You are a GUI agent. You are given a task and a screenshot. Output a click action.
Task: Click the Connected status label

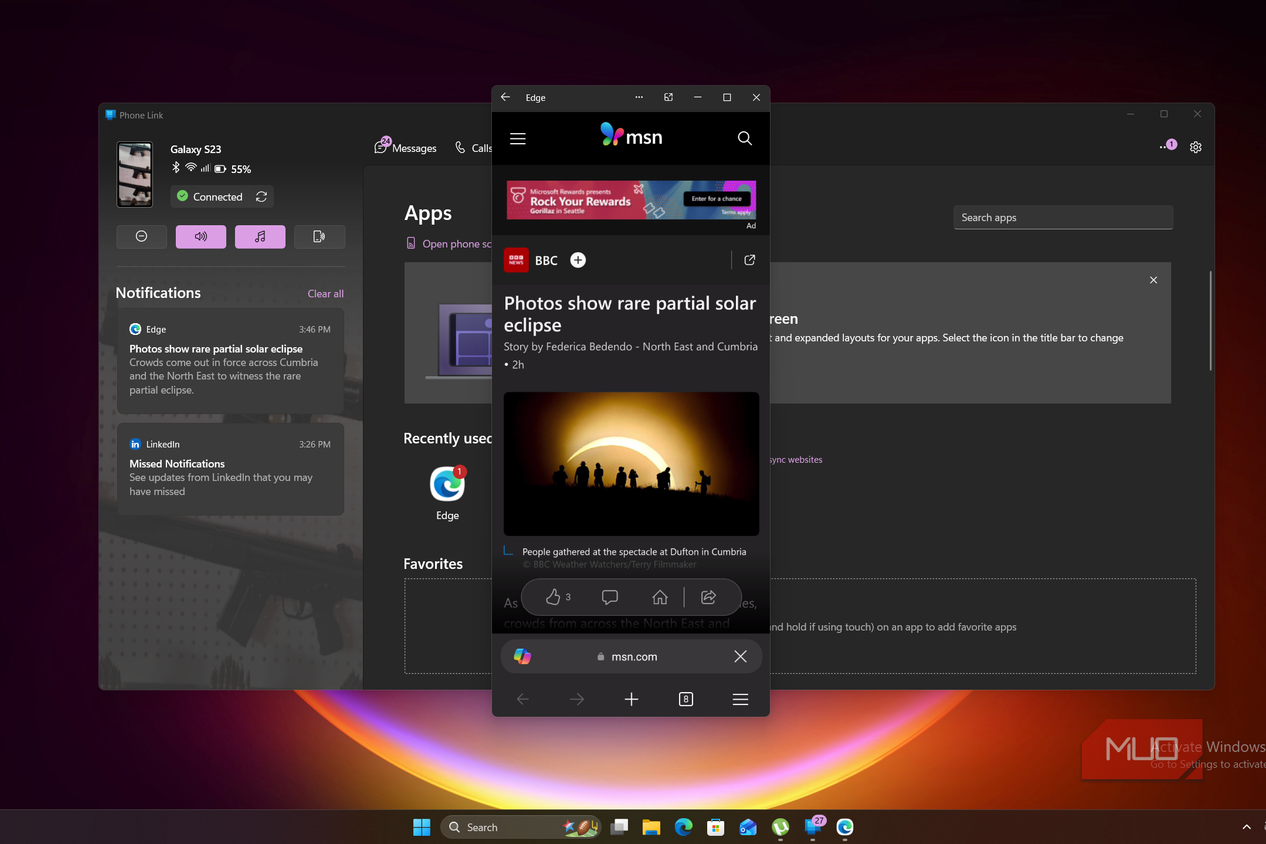(218, 197)
